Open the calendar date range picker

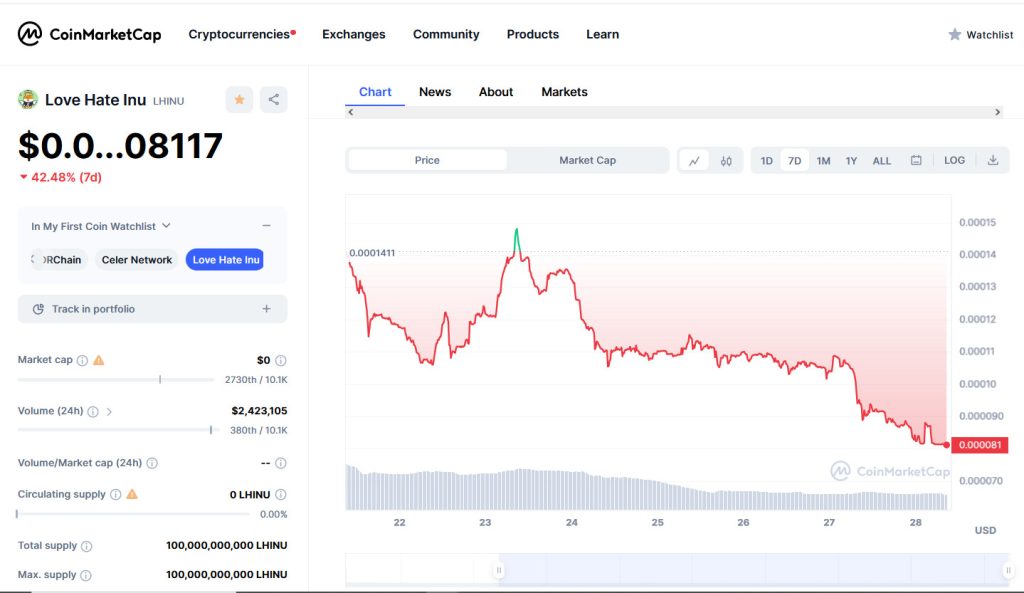pos(916,160)
